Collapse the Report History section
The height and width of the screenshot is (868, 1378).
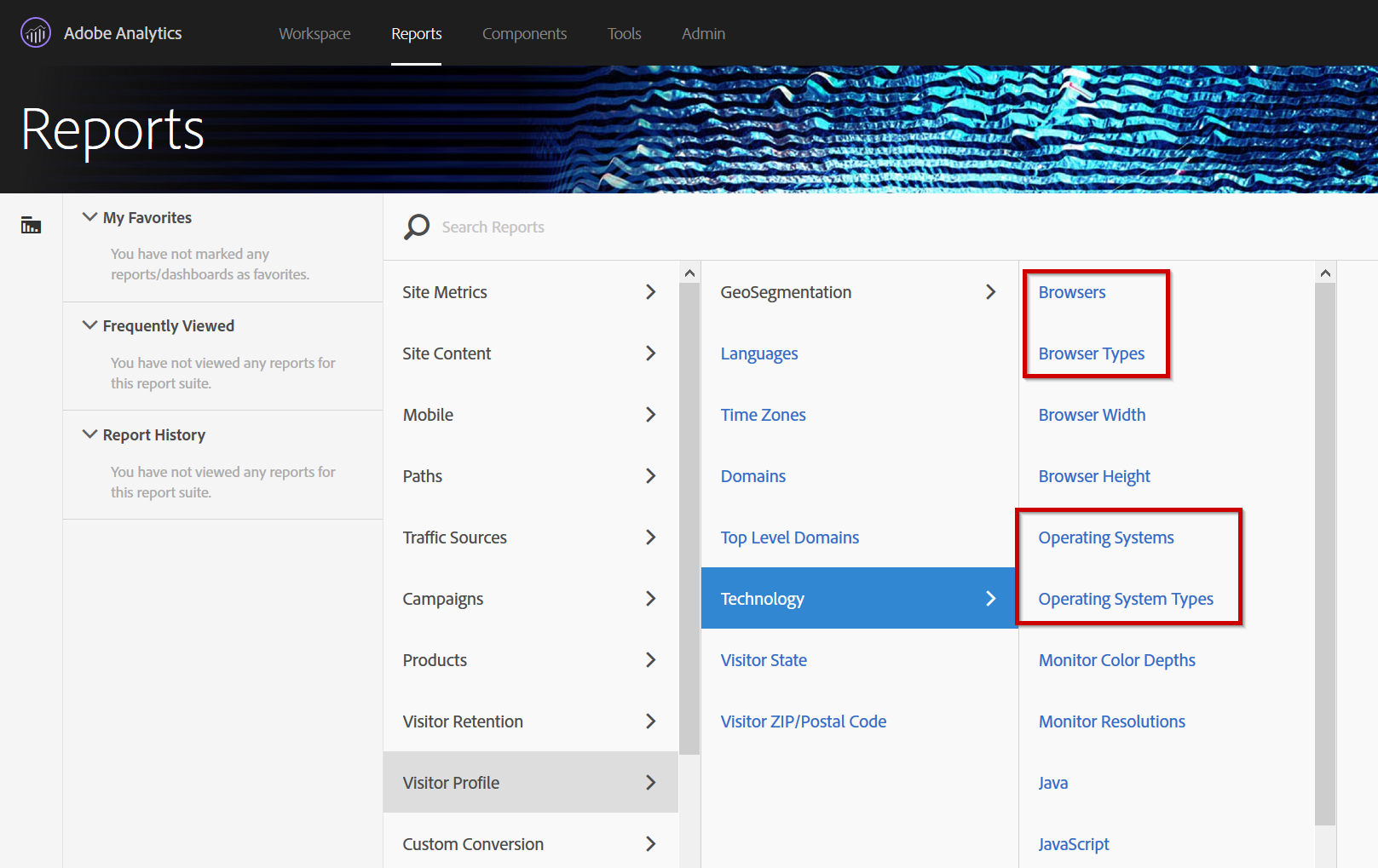pos(89,434)
